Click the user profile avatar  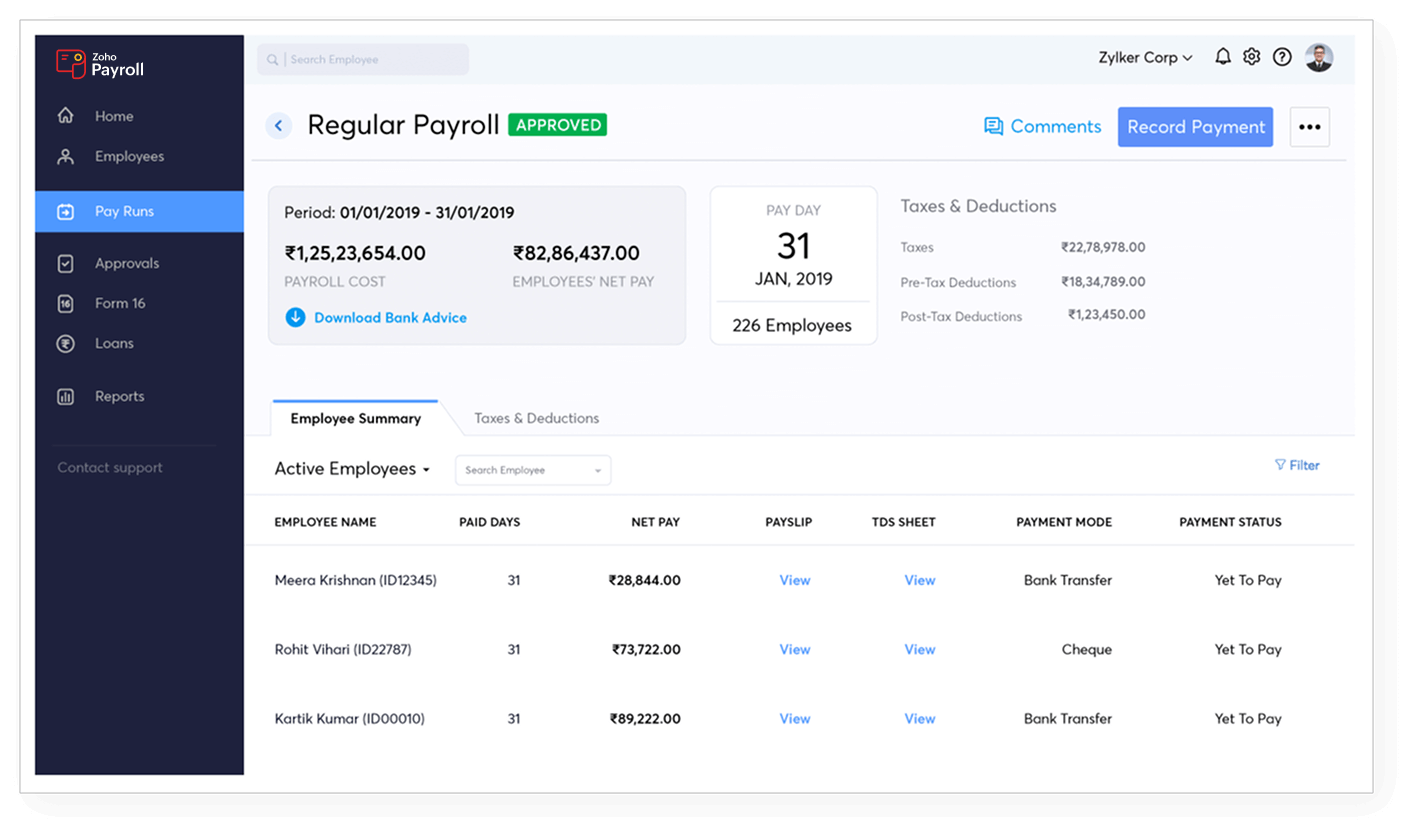(x=1319, y=57)
